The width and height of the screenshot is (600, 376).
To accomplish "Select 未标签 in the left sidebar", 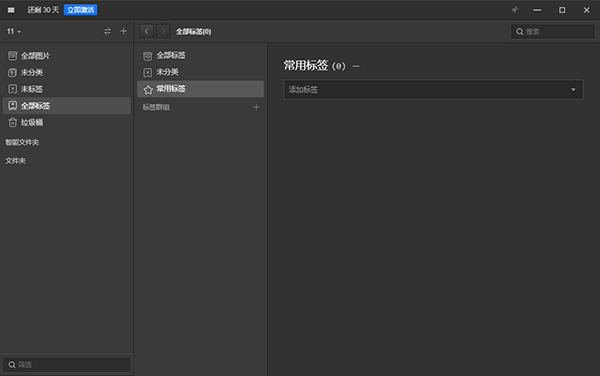I will pos(67,89).
